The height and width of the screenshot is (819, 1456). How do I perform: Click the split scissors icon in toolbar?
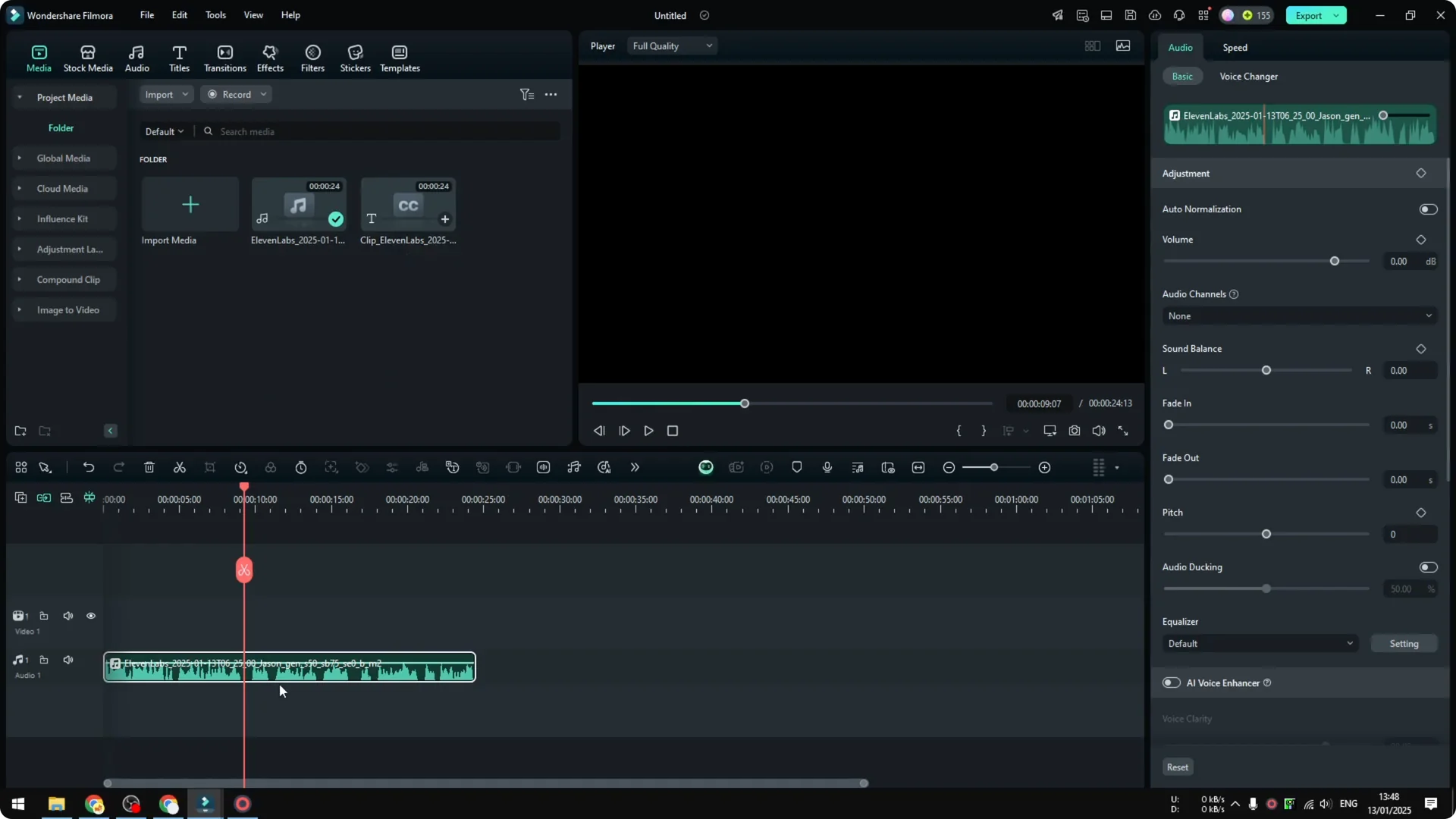pos(180,468)
